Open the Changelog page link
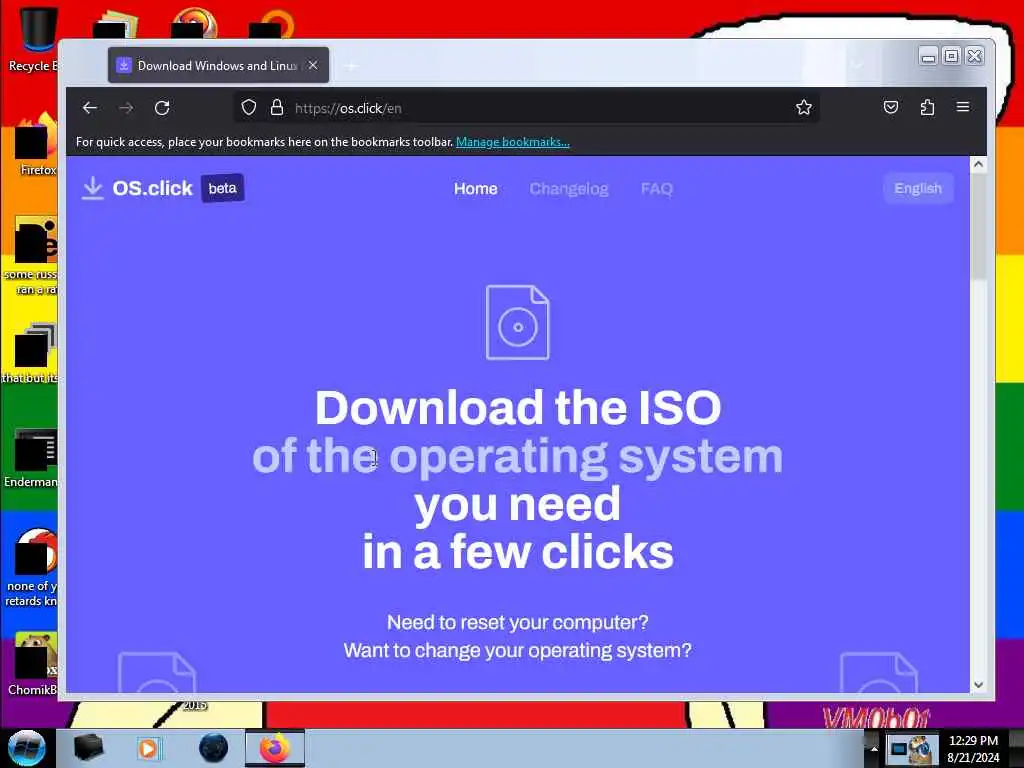This screenshot has width=1024, height=768. tap(569, 189)
